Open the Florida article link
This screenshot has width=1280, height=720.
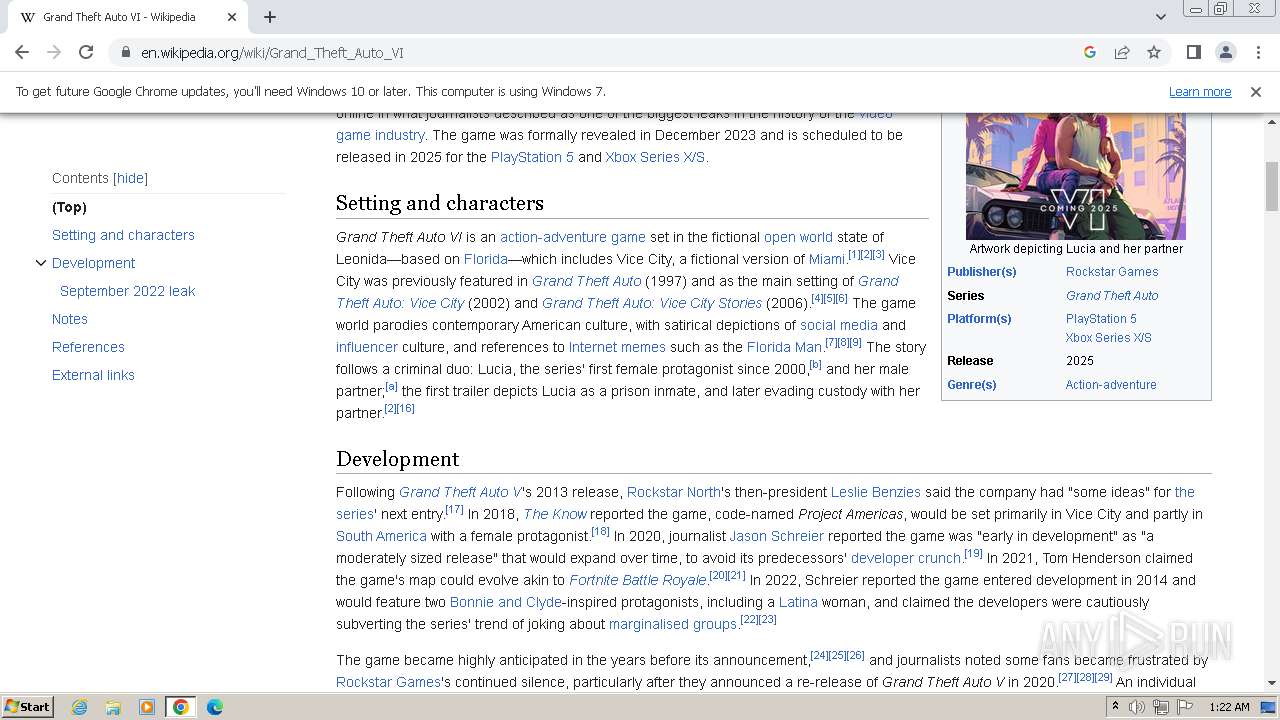[485, 259]
